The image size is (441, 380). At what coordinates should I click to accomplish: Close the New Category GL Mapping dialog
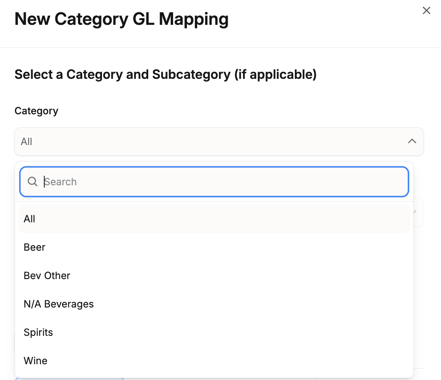(426, 11)
